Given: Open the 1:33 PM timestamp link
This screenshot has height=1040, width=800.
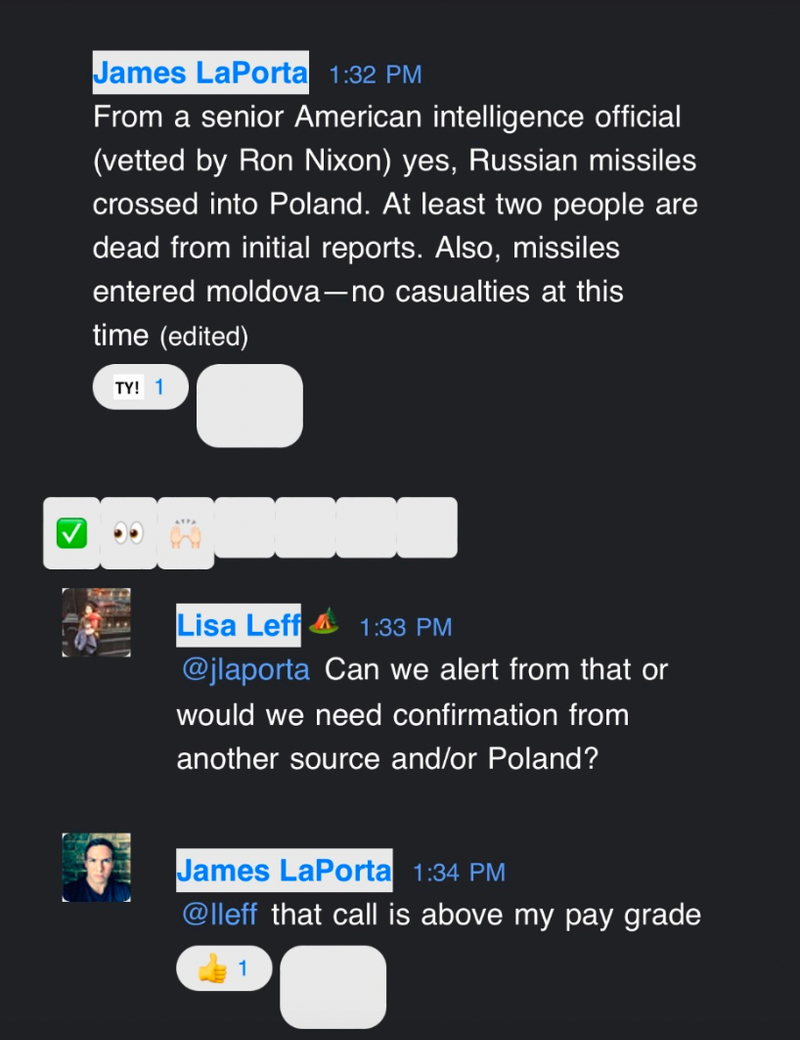Looking at the screenshot, I should [405, 627].
